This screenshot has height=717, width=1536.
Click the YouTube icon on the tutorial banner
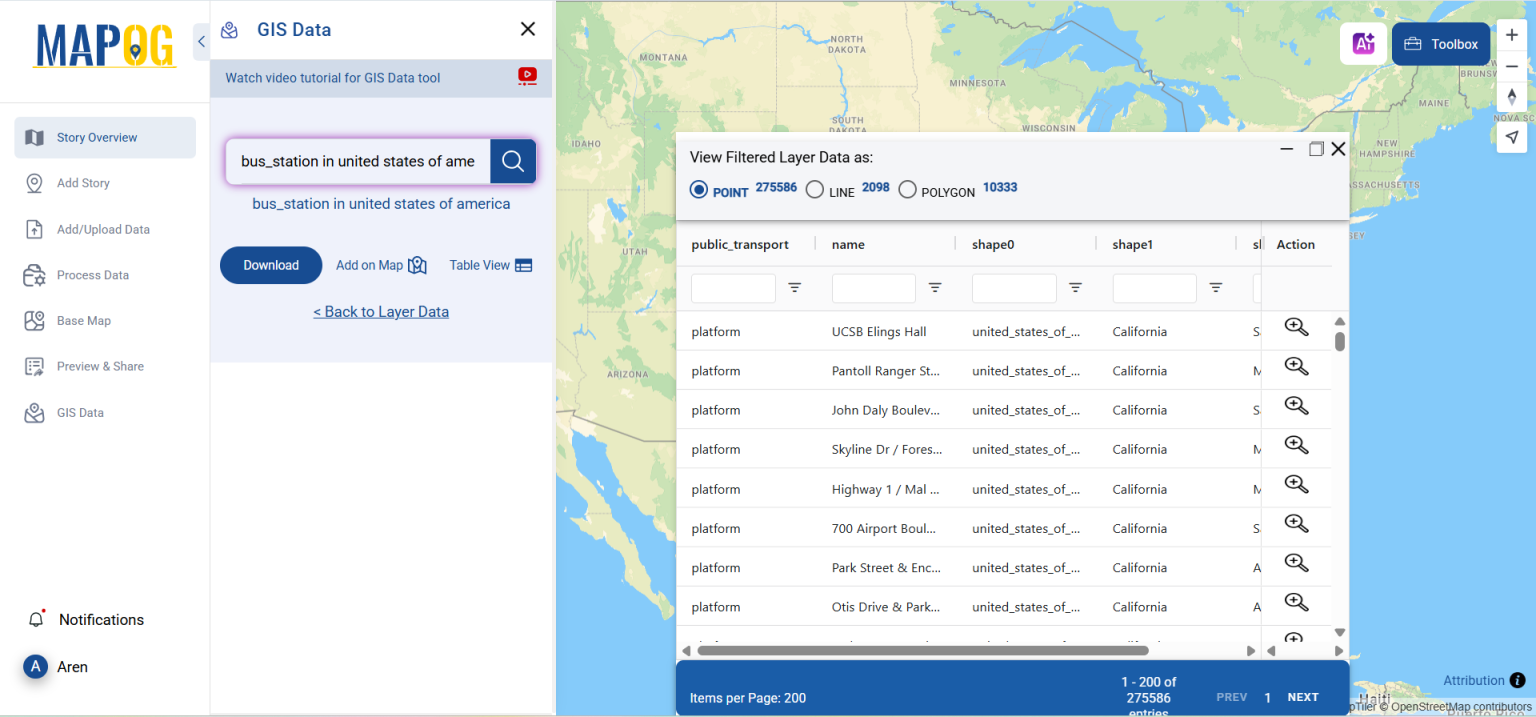pyautogui.click(x=527, y=77)
